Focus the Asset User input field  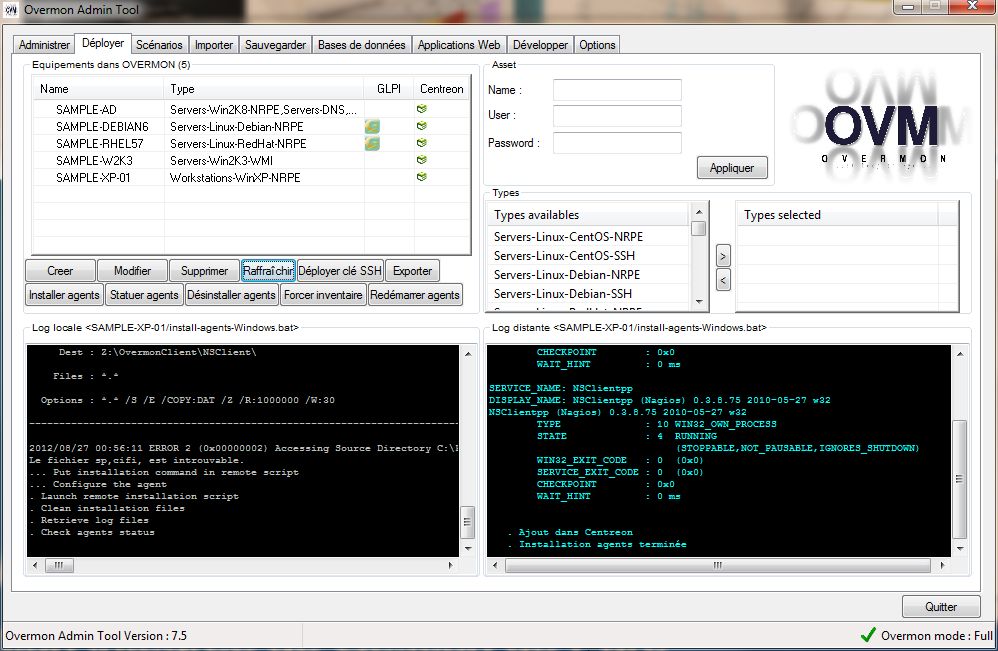(617, 116)
